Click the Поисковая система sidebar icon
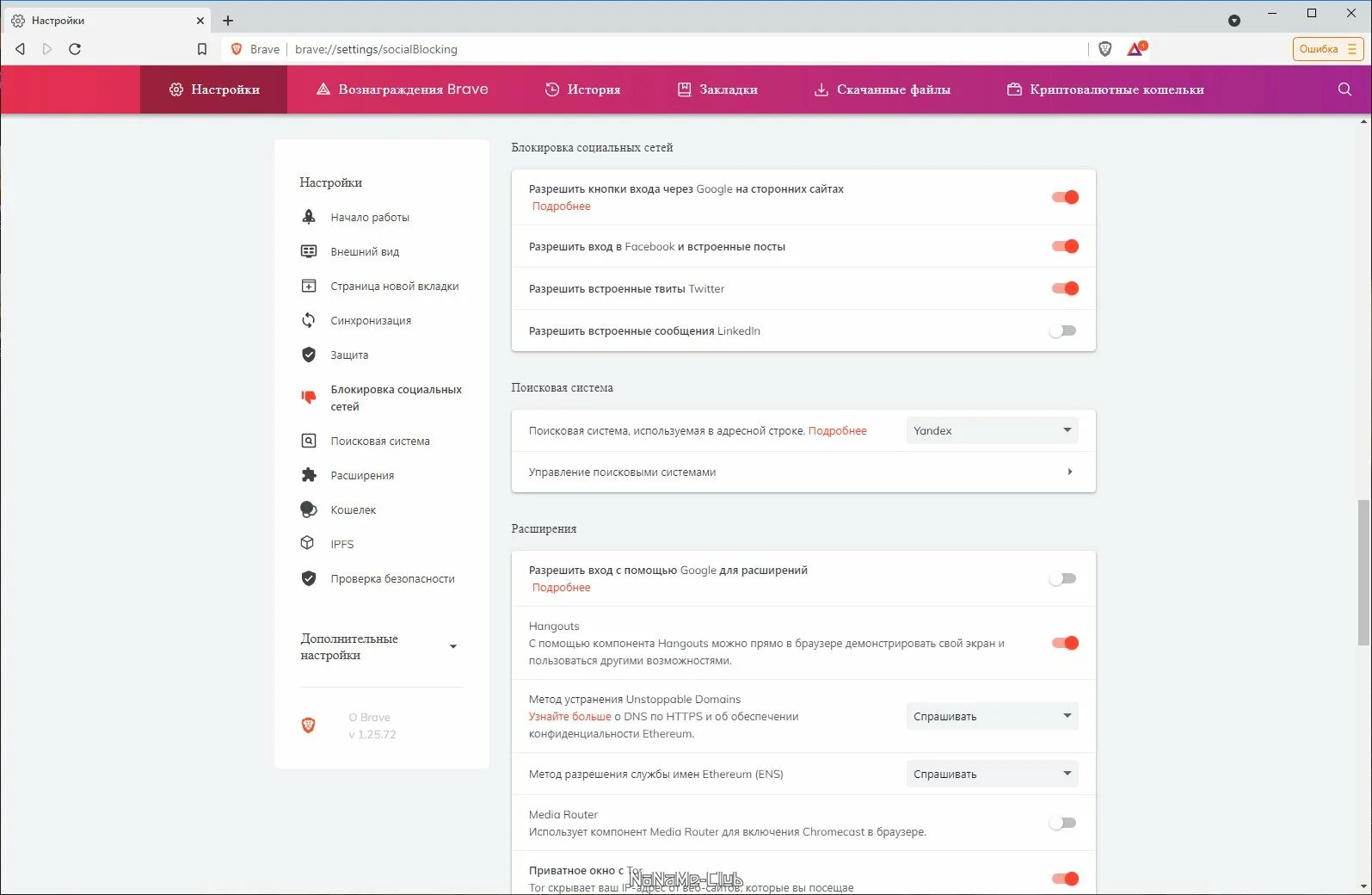This screenshot has height=895, width=1372. (309, 441)
